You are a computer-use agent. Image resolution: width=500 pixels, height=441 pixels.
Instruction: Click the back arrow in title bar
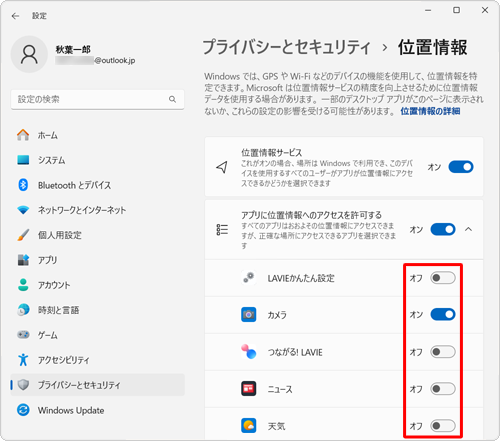15,16
